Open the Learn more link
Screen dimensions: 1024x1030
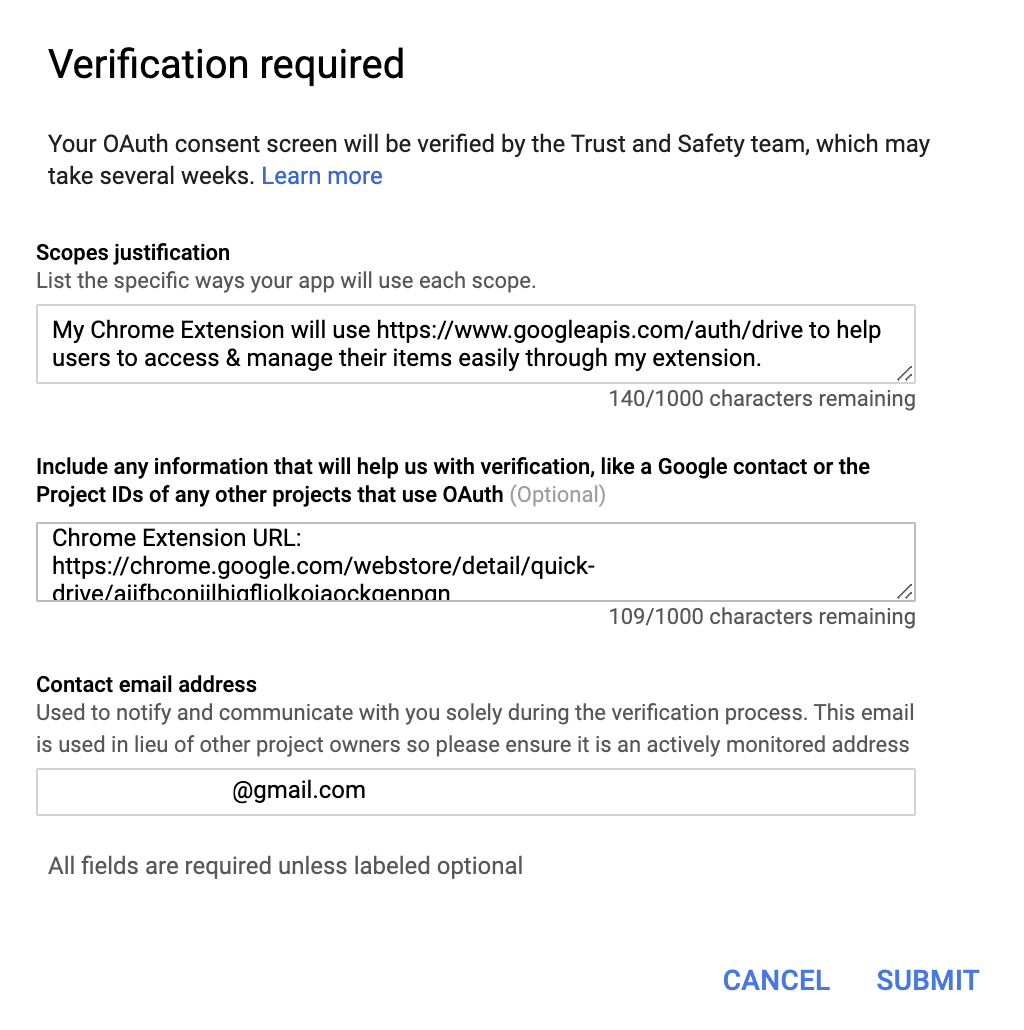(321, 176)
